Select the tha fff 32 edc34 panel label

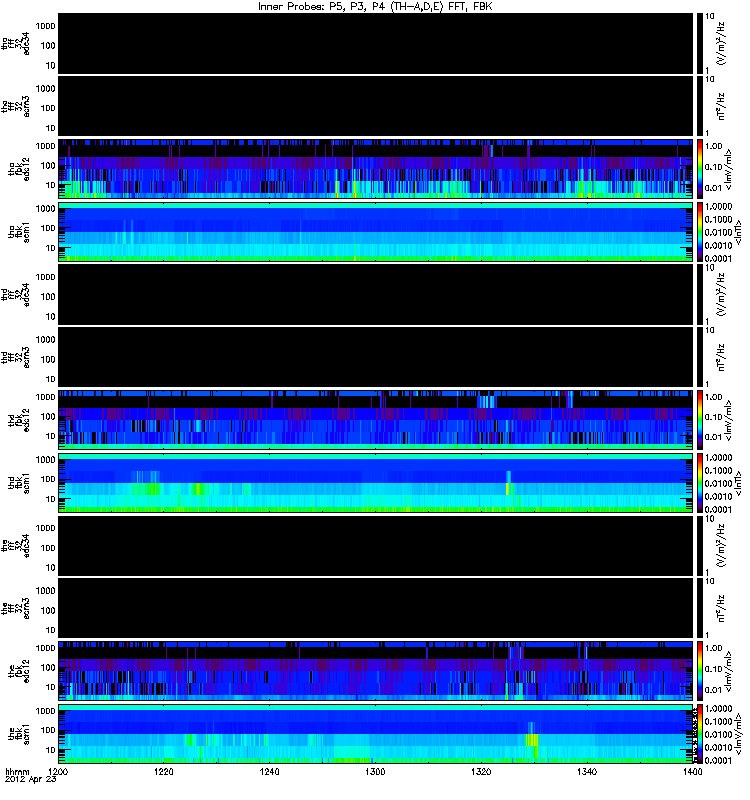click(x=16, y=44)
